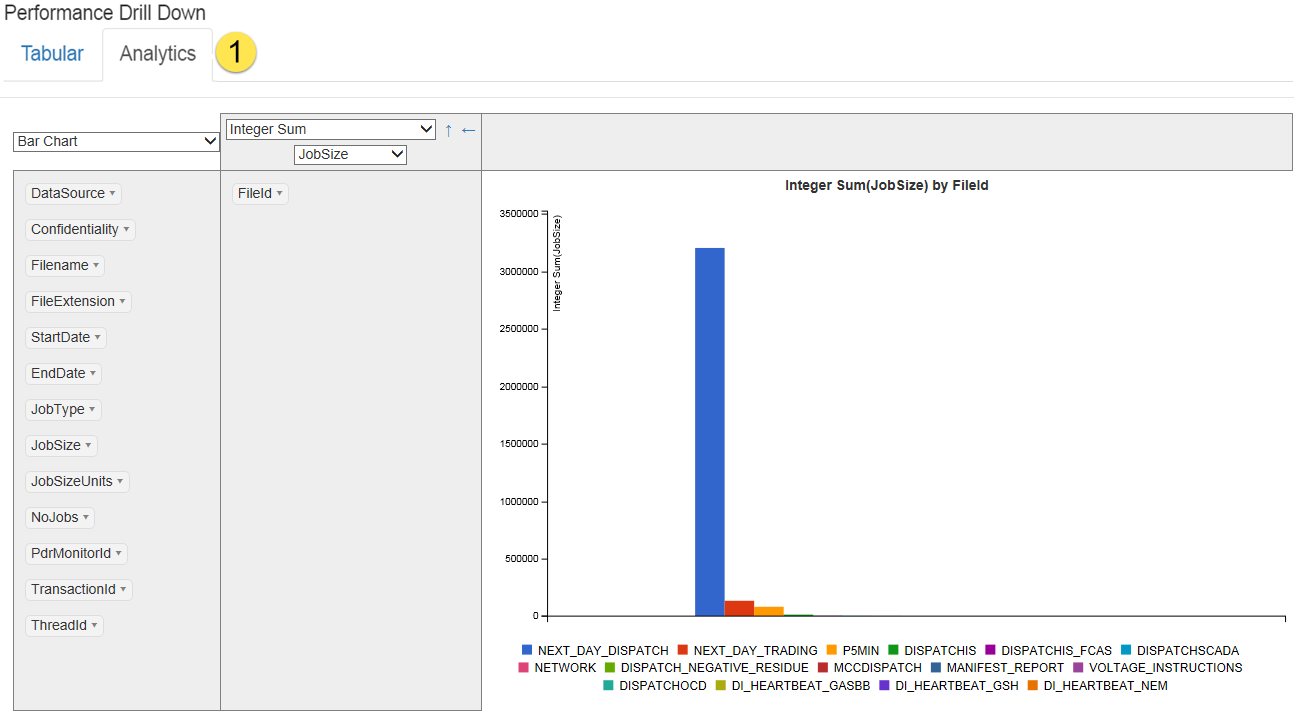Click the yellow number 1 marker

click(236, 53)
